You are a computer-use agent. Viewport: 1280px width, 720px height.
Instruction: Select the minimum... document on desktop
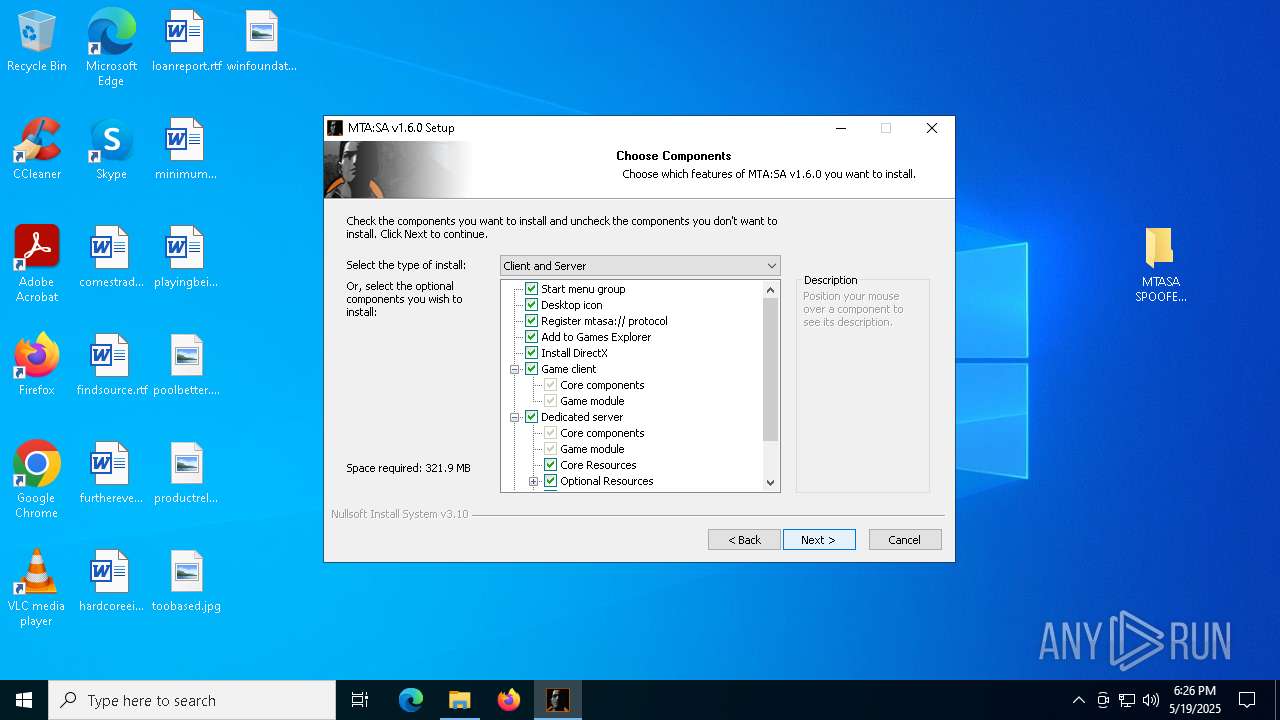tap(186, 150)
